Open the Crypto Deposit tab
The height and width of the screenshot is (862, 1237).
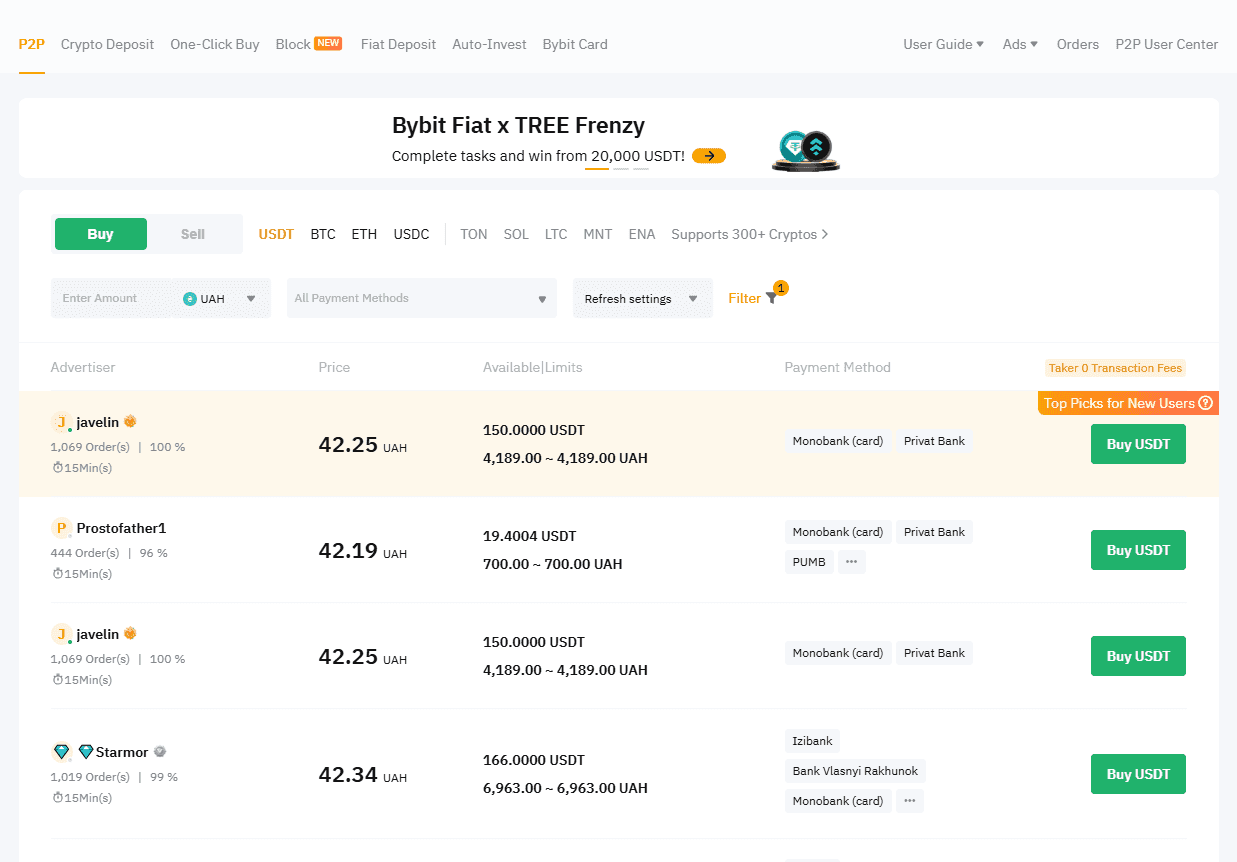coord(107,44)
